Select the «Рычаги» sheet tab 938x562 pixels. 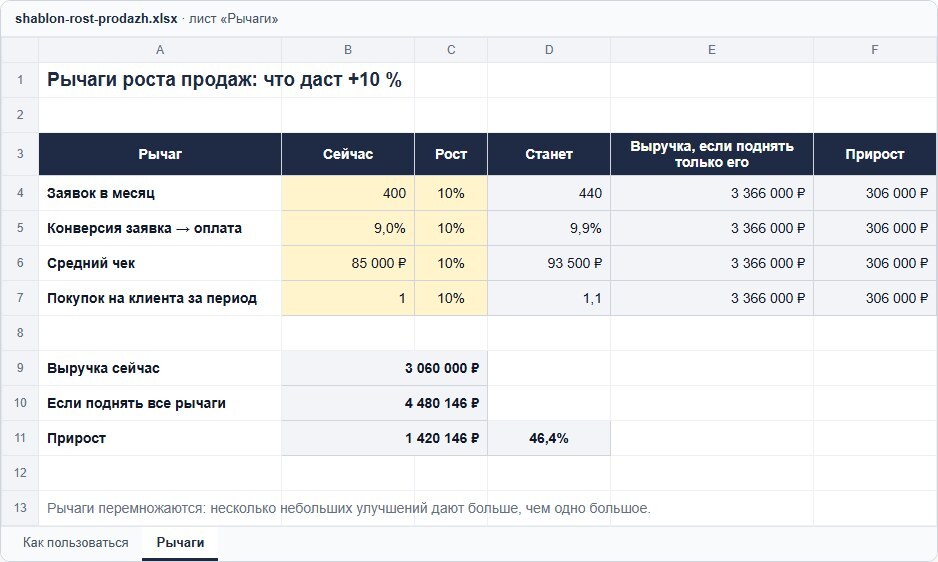pyautogui.click(x=180, y=543)
